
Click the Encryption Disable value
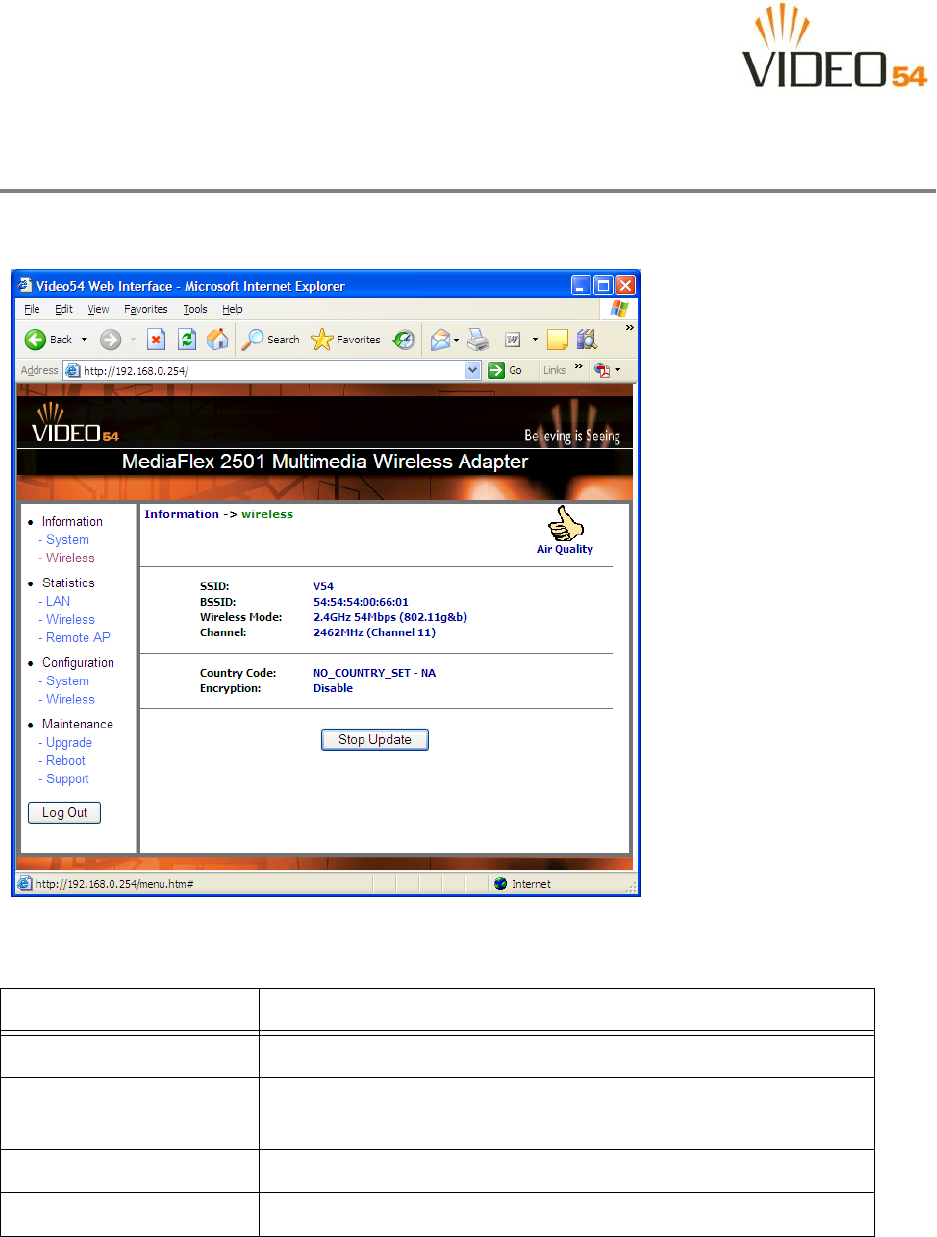tap(333, 688)
